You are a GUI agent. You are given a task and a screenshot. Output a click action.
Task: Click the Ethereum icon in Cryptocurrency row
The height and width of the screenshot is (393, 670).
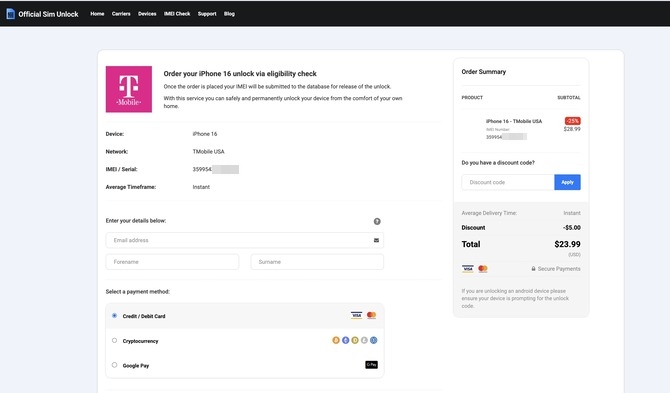(345, 340)
